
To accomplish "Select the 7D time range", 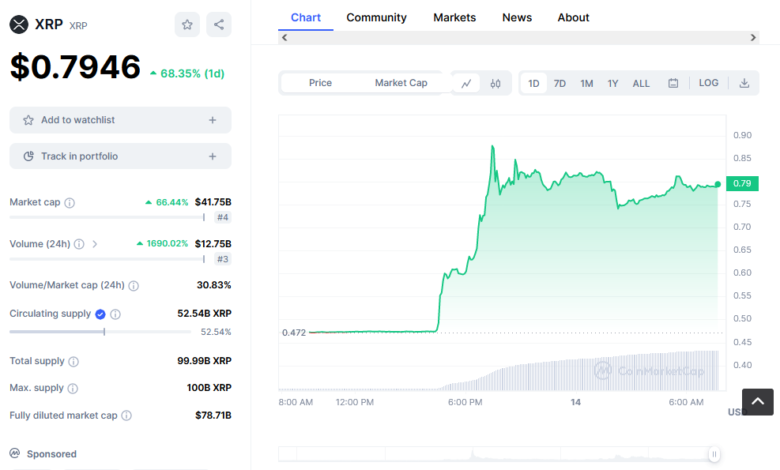I will (x=560, y=83).
